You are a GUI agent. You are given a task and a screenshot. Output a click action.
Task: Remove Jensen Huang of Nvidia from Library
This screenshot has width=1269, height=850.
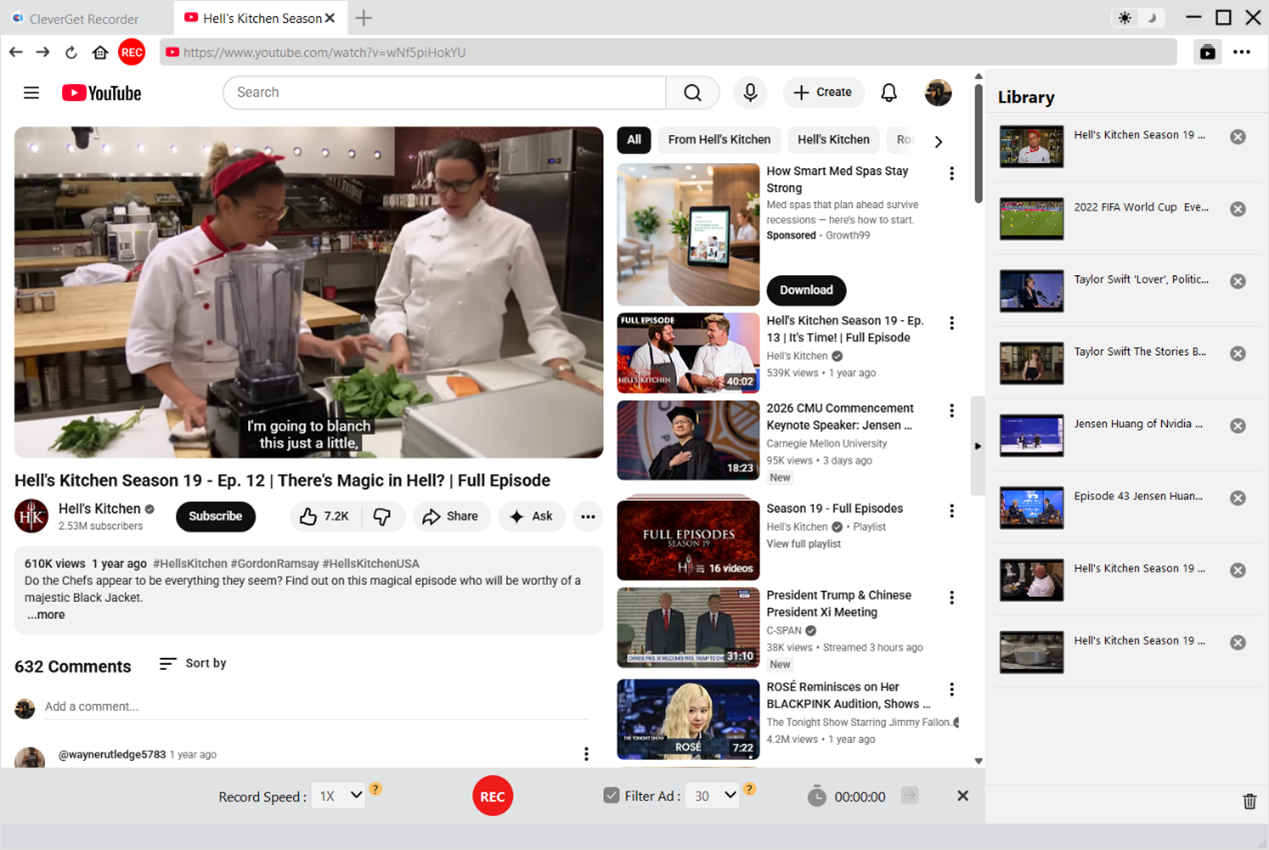1238,426
